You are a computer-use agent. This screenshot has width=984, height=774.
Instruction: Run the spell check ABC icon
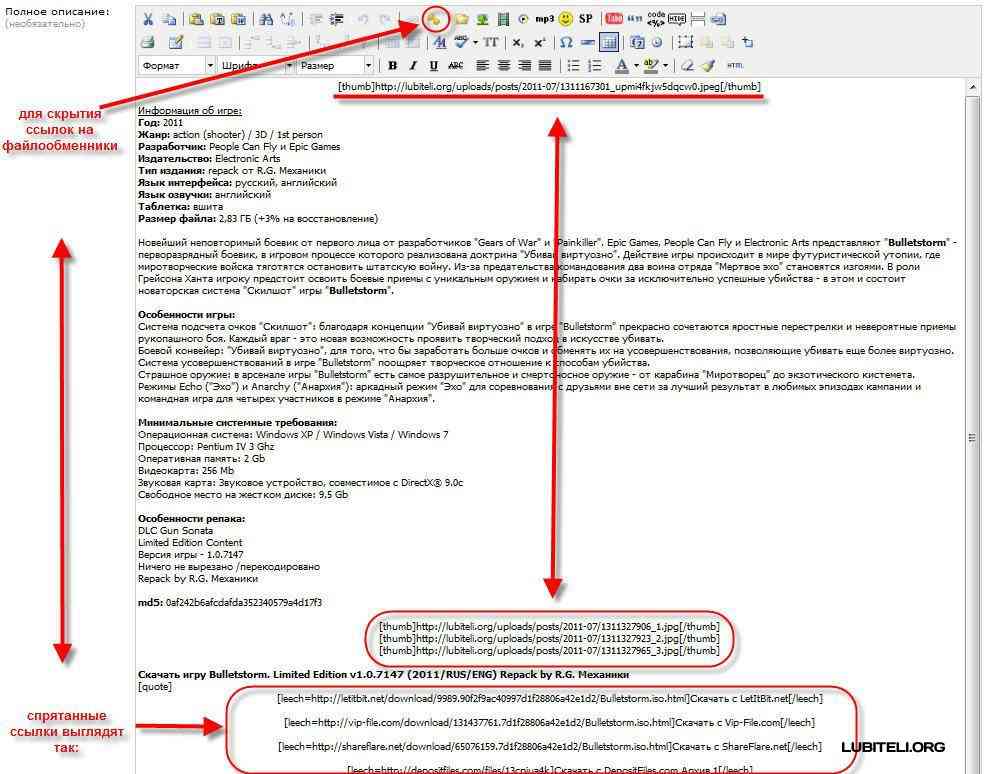(x=461, y=42)
